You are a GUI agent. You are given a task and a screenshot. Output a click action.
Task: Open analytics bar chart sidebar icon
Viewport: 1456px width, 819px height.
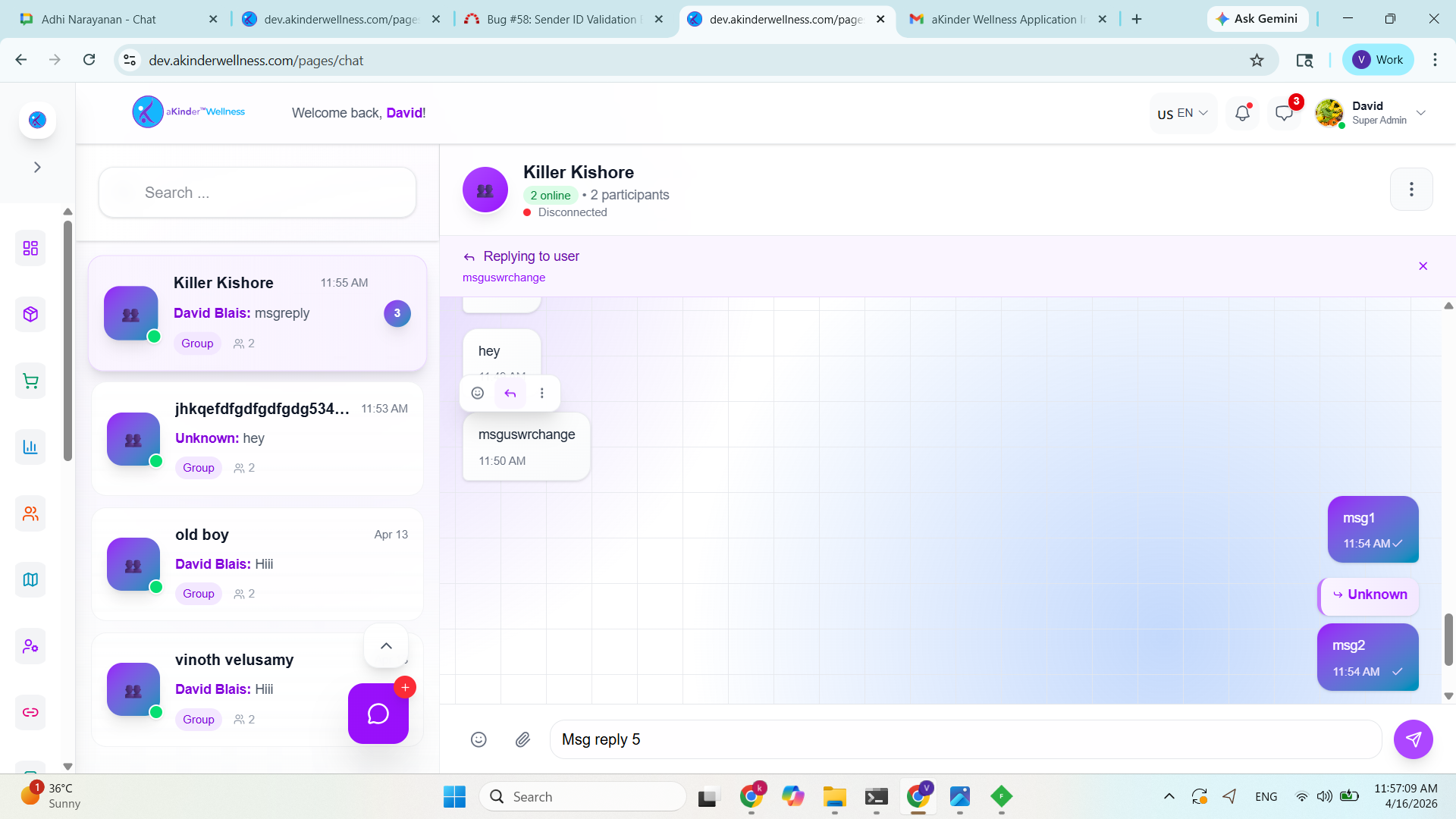pyautogui.click(x=30, y=447)
